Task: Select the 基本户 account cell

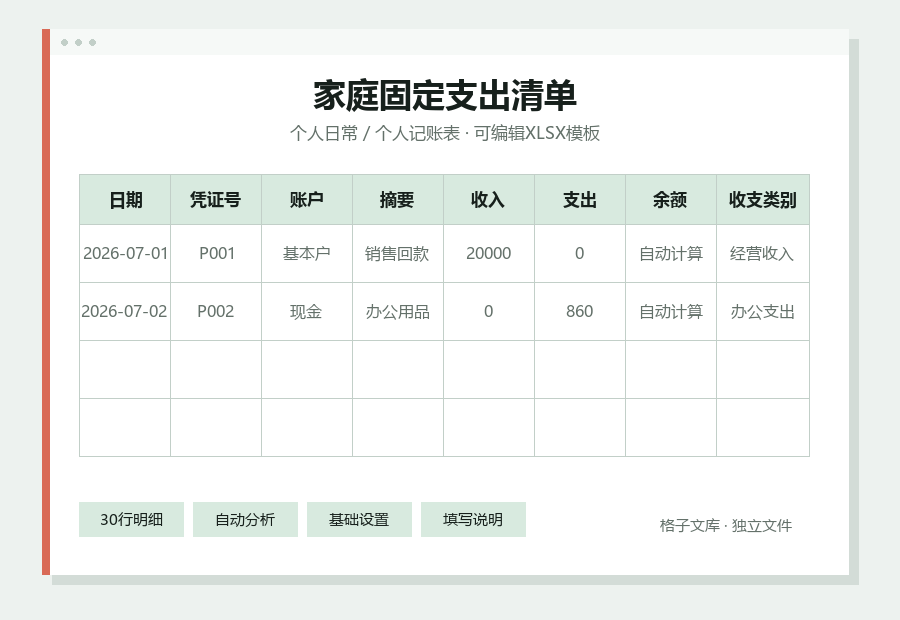Action: tap(307, 254)
